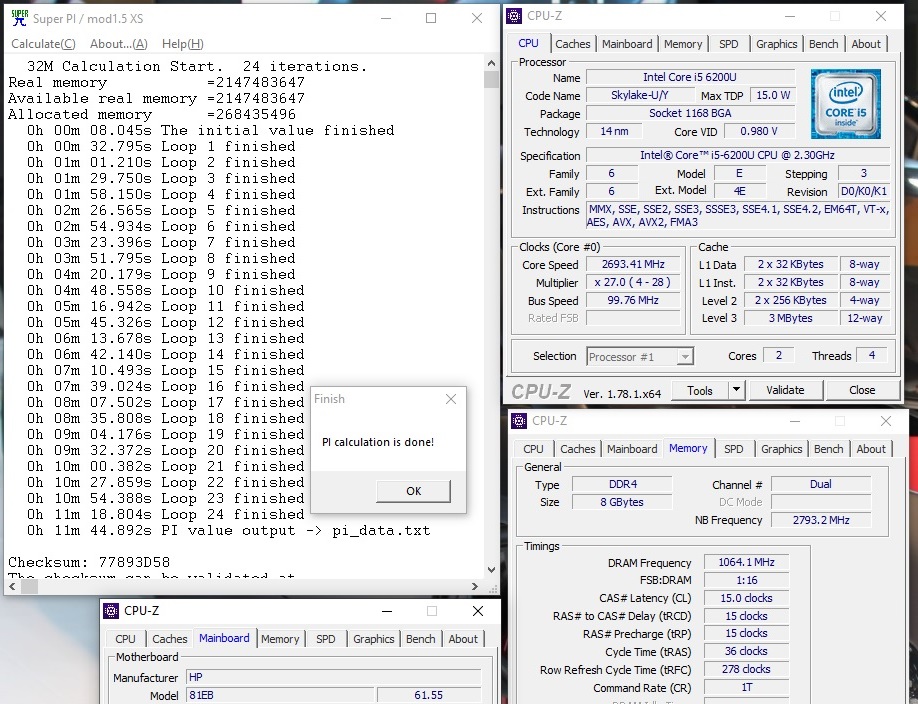The width and height of the screenshot is (918, 704).
Task: Select CPU tab in Memory CPU-Z window
Action: [x=533, y=449]
